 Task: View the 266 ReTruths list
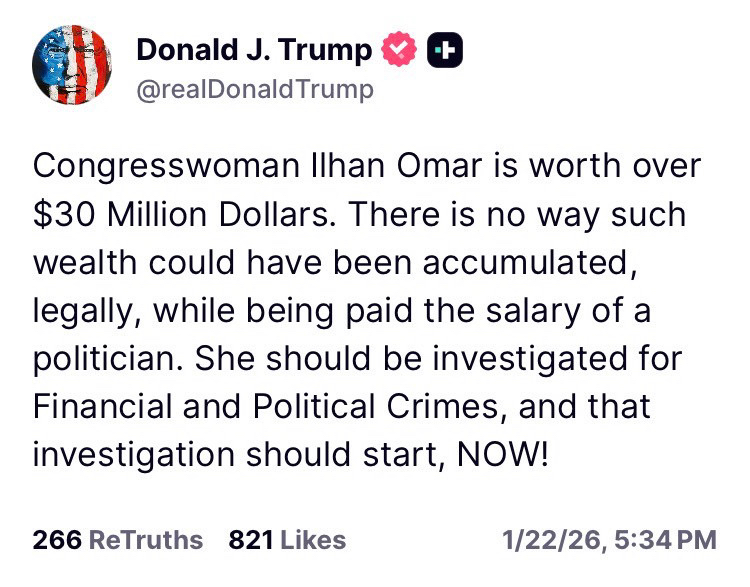[117, 541]
